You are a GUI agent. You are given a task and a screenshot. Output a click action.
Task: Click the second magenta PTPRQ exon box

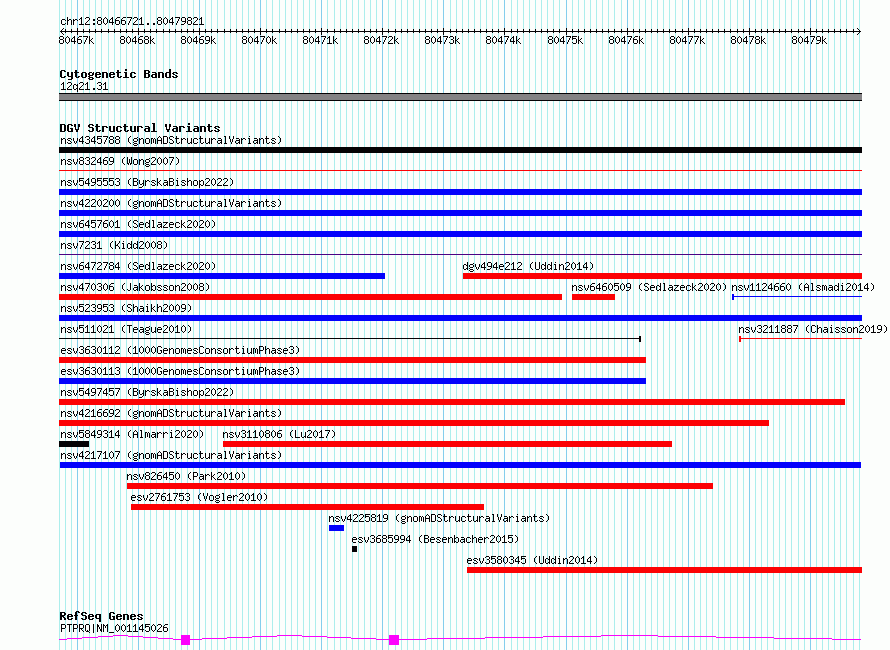pos(394,640)
